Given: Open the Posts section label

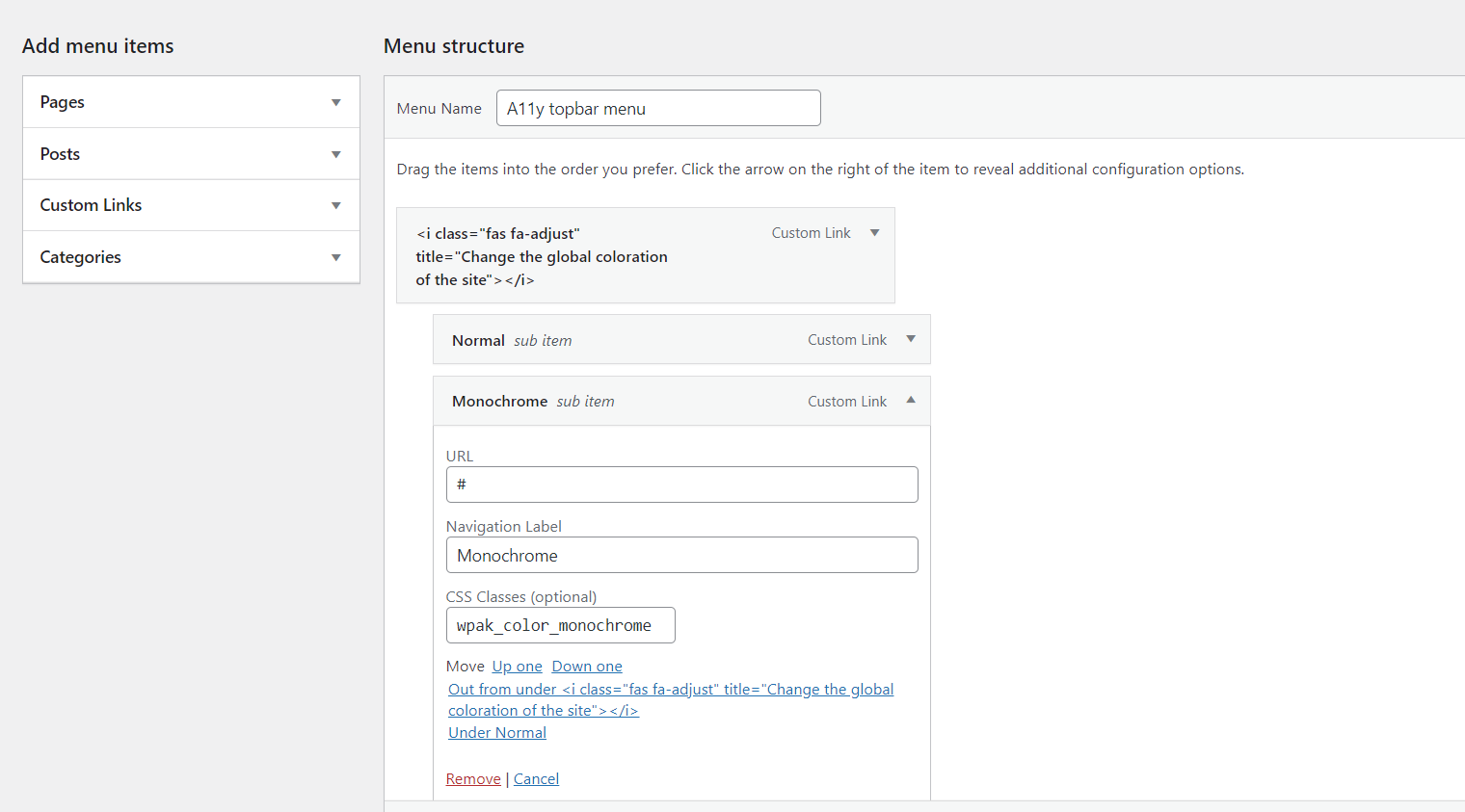Looking at the screenshot, I should click(x=60, y=154).
